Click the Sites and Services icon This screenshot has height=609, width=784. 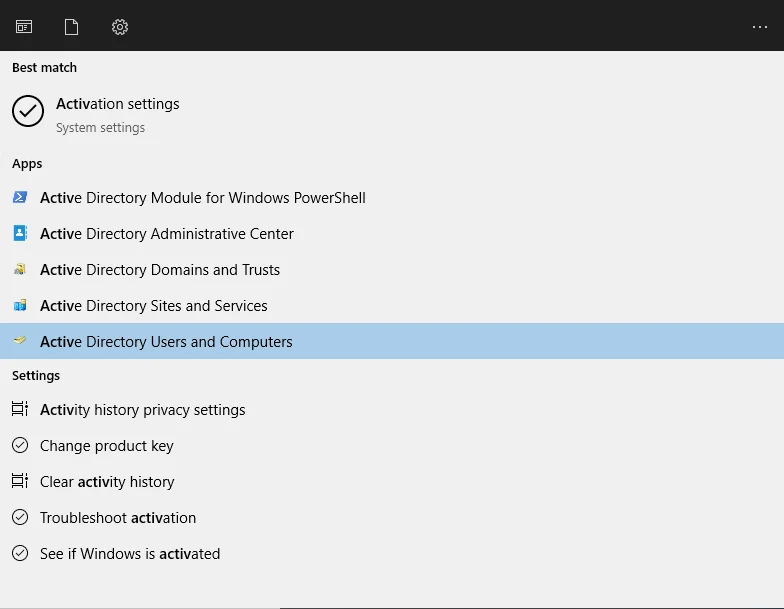pyautogui.click(x=20, y=305)
